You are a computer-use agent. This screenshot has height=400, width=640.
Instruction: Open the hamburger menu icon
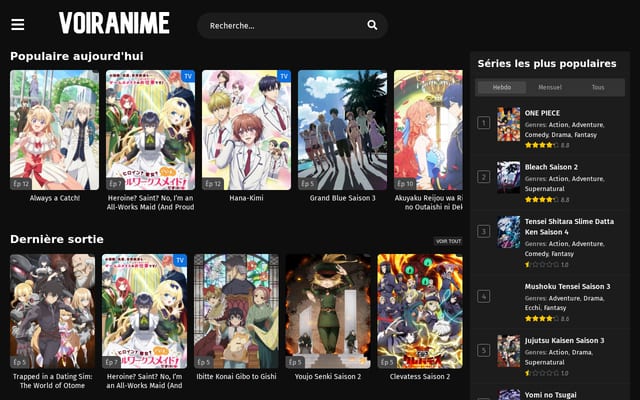(18, 24)
